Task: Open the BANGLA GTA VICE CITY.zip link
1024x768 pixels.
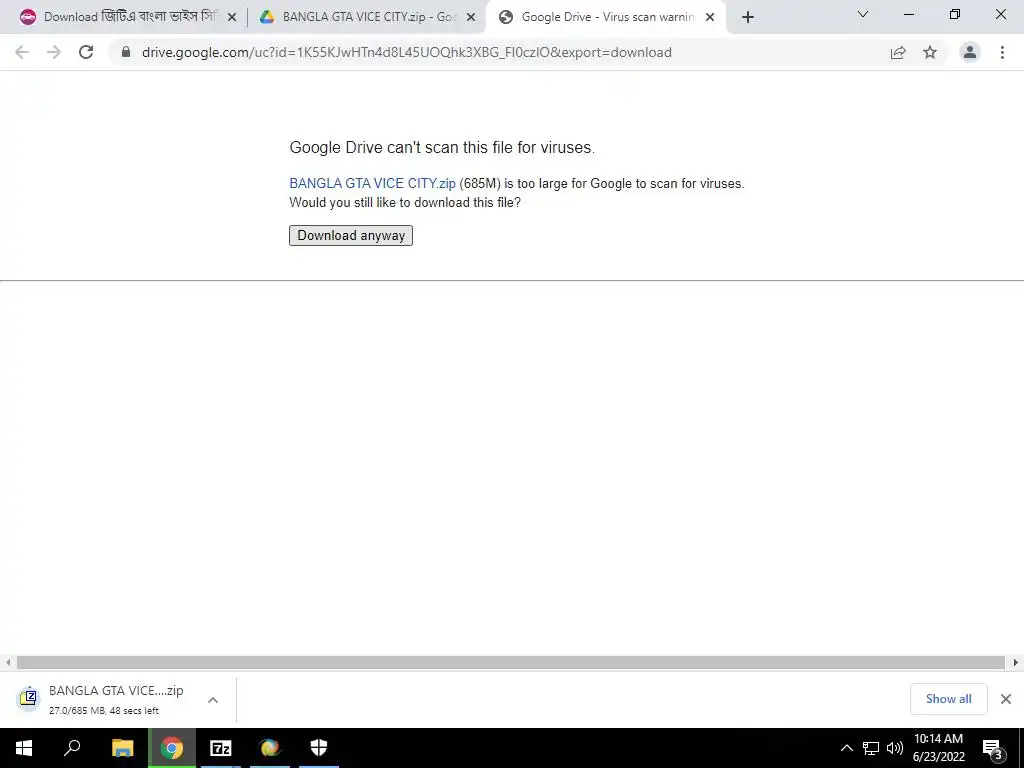Action: (372, 184)
